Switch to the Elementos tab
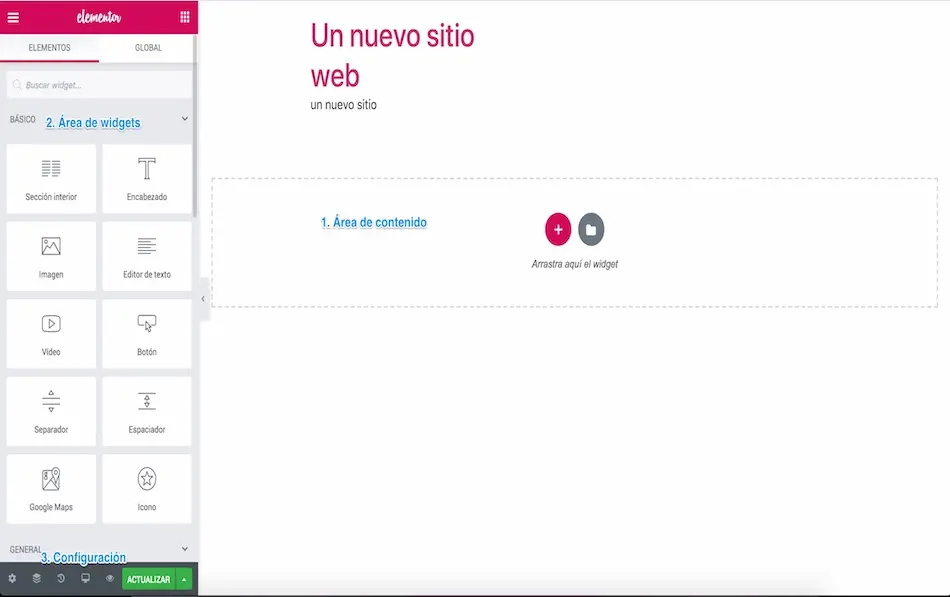The image size is (950, 597). (x=50, y=47)
